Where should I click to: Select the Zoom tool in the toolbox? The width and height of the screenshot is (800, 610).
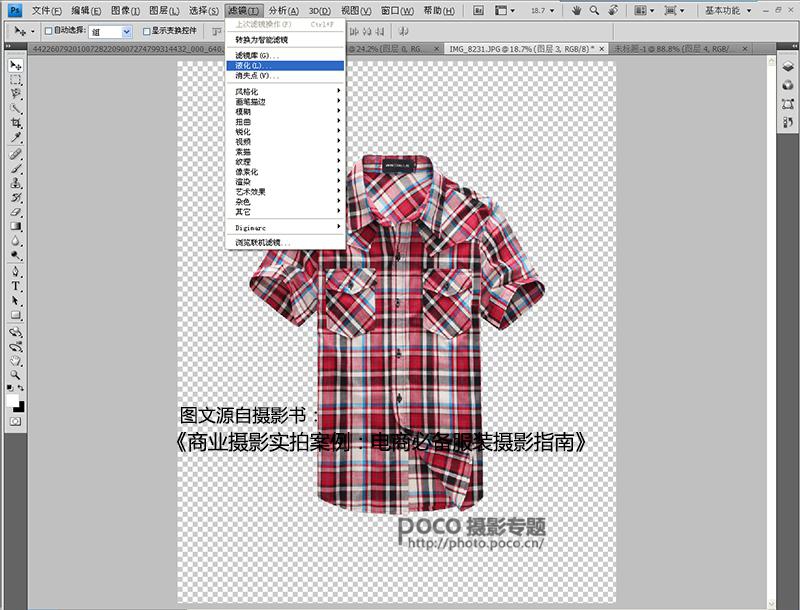point(13,374)
